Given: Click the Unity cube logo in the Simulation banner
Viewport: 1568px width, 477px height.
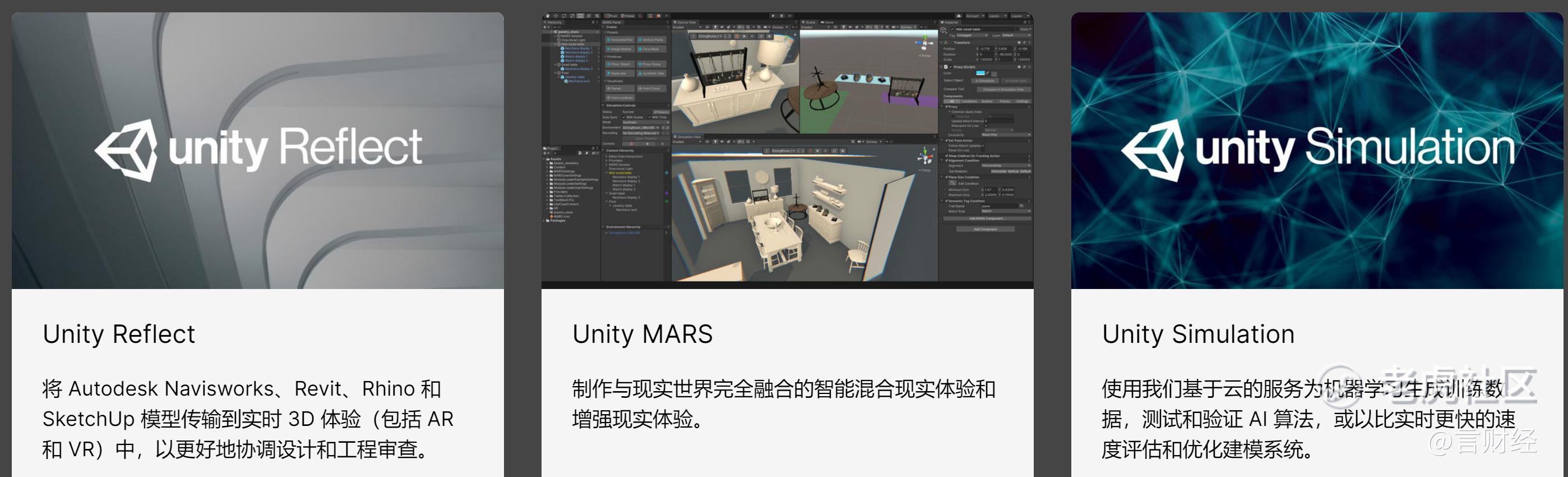Looking at the screenshot, I should click(1153, 149).
